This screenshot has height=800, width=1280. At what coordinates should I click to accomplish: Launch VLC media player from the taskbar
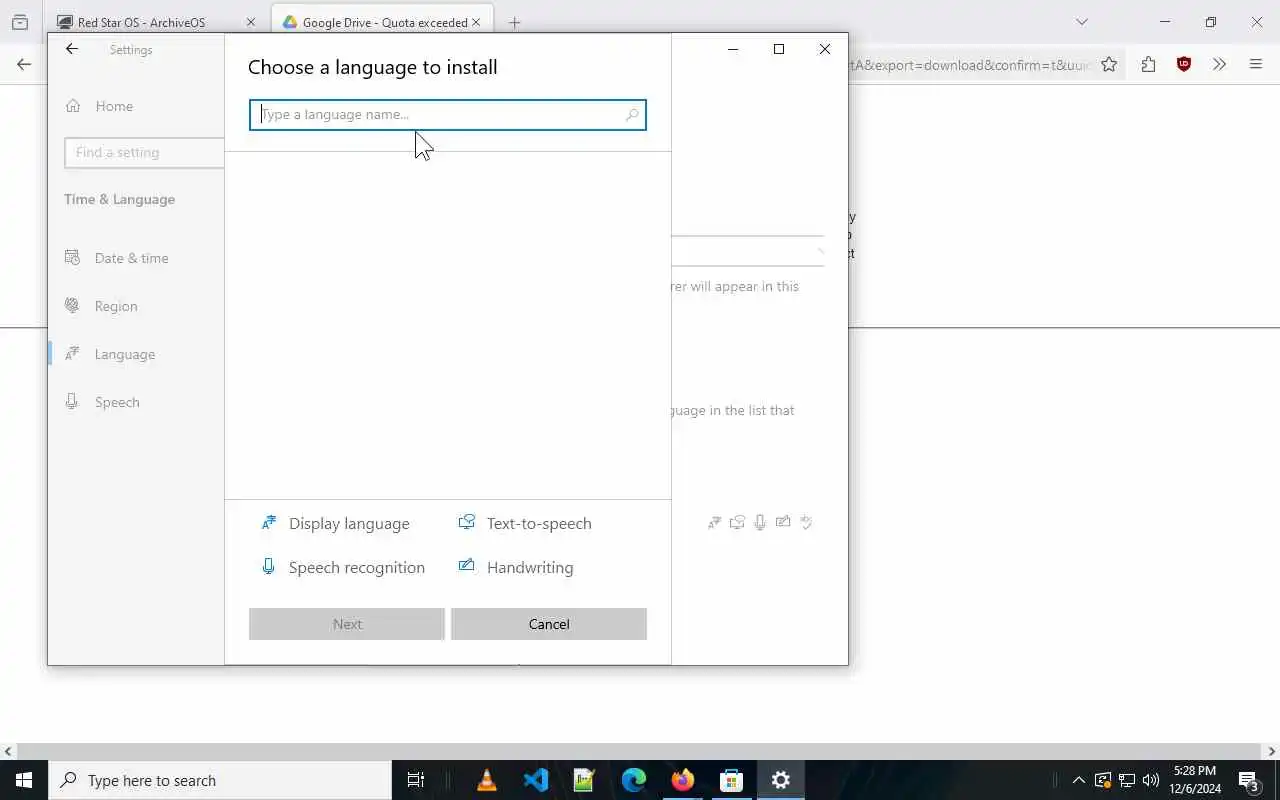(487, 780)
